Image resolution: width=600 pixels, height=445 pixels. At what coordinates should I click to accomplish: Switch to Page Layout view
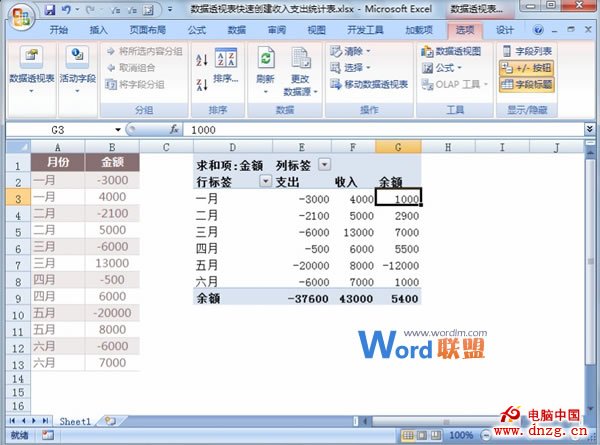422,435
